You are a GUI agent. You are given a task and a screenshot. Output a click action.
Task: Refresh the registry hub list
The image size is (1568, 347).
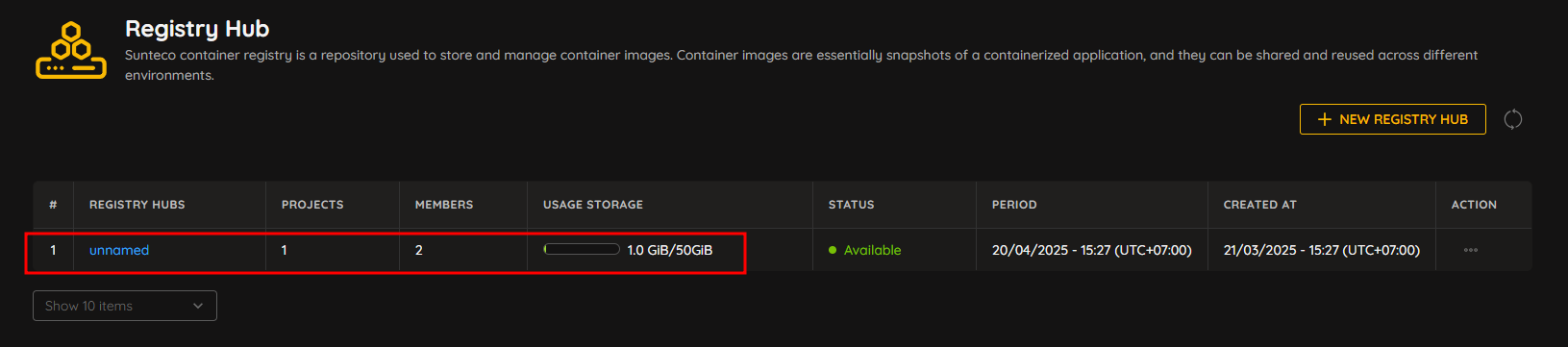tap(1513, 119)
